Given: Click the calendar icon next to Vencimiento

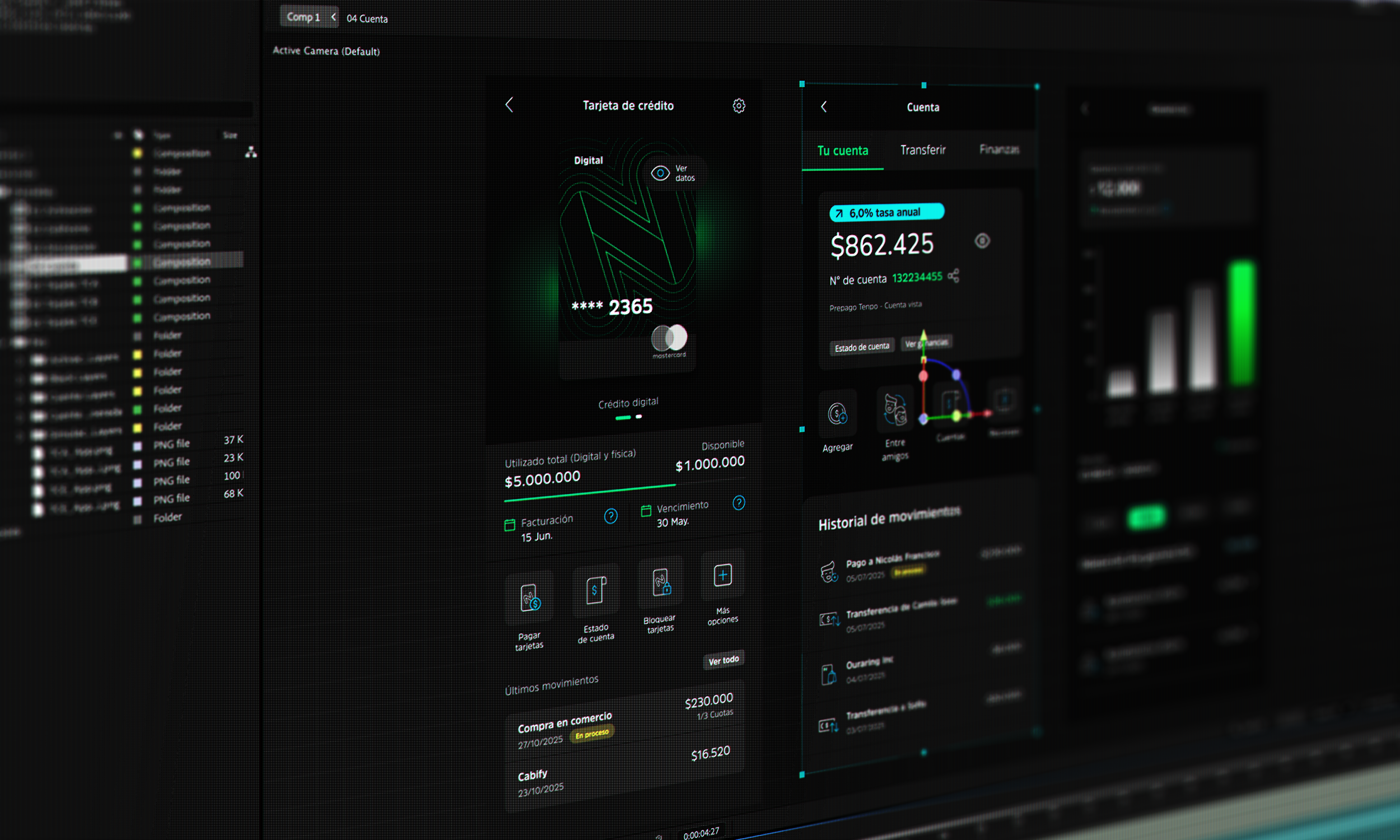Looking at the screenshot, I should 646,511.
